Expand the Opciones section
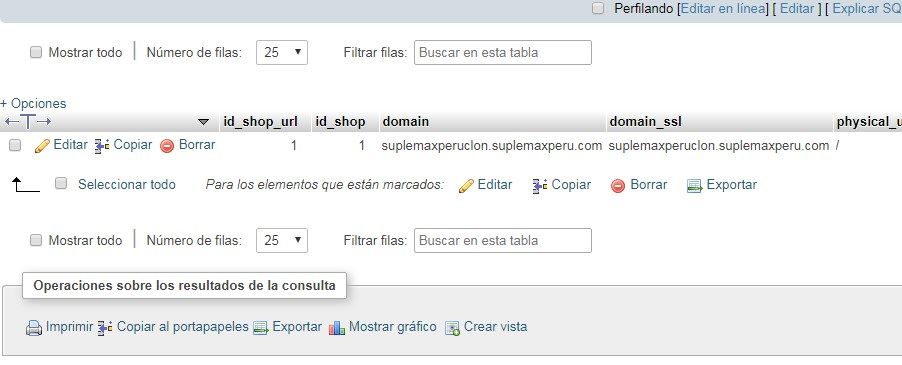Screen dimensions: 902x365 (x=33, y=103)
